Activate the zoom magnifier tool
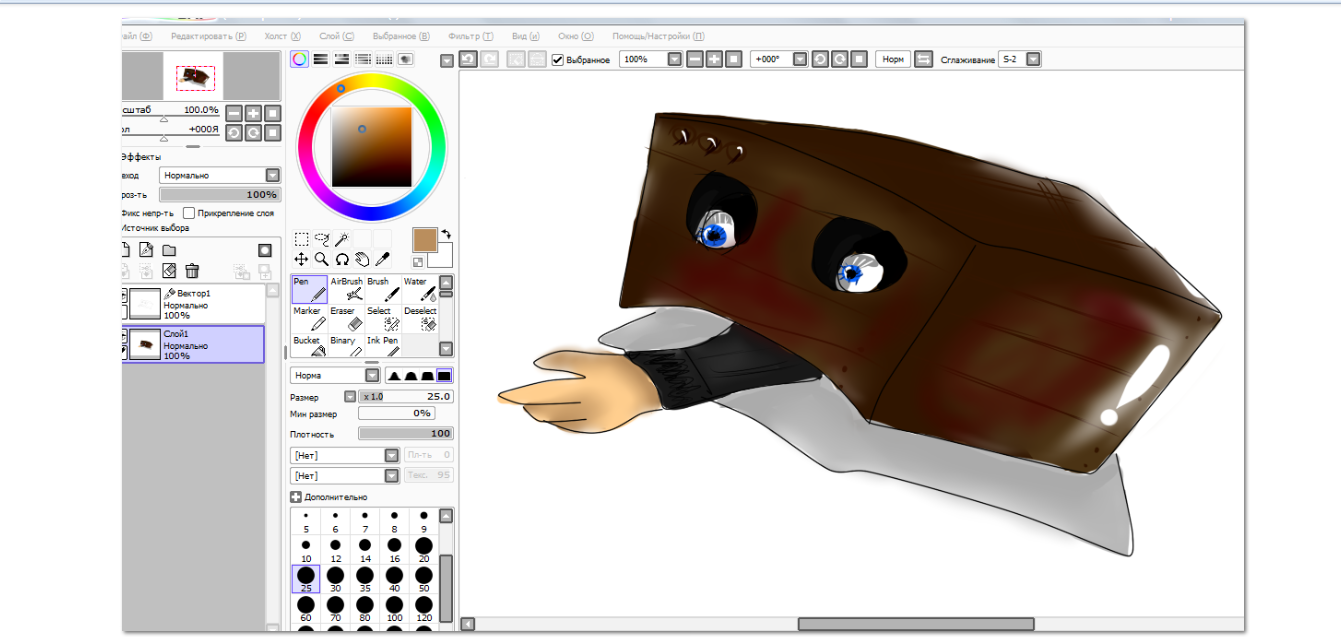Screen dimensions: 1341x640 (x=322, y=258)
